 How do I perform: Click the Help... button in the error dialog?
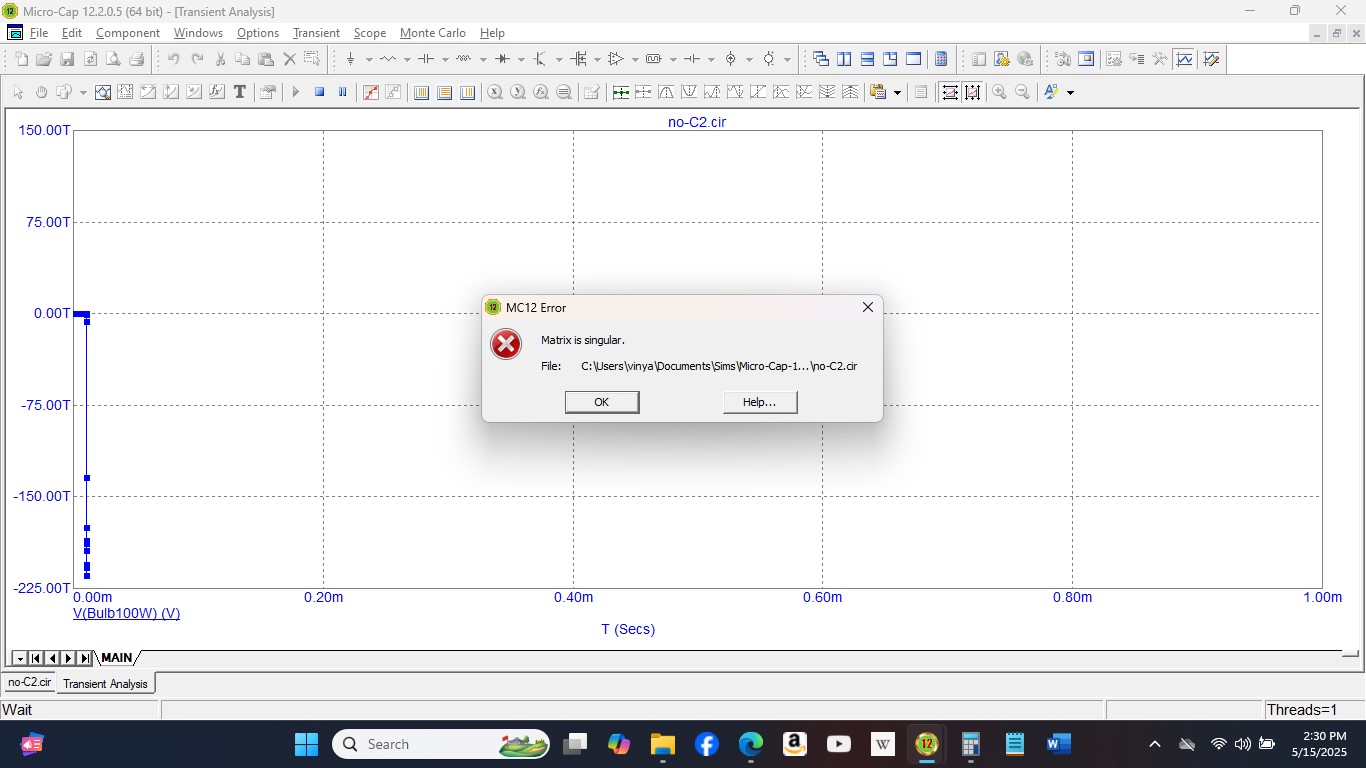(759, 402)
